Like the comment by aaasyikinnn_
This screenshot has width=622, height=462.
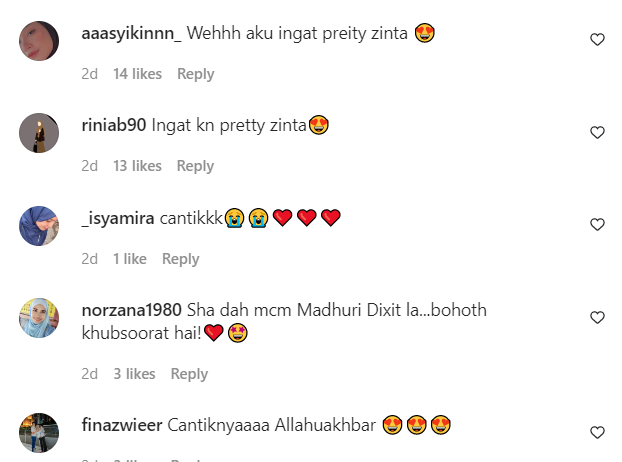[x=597, y=39]
